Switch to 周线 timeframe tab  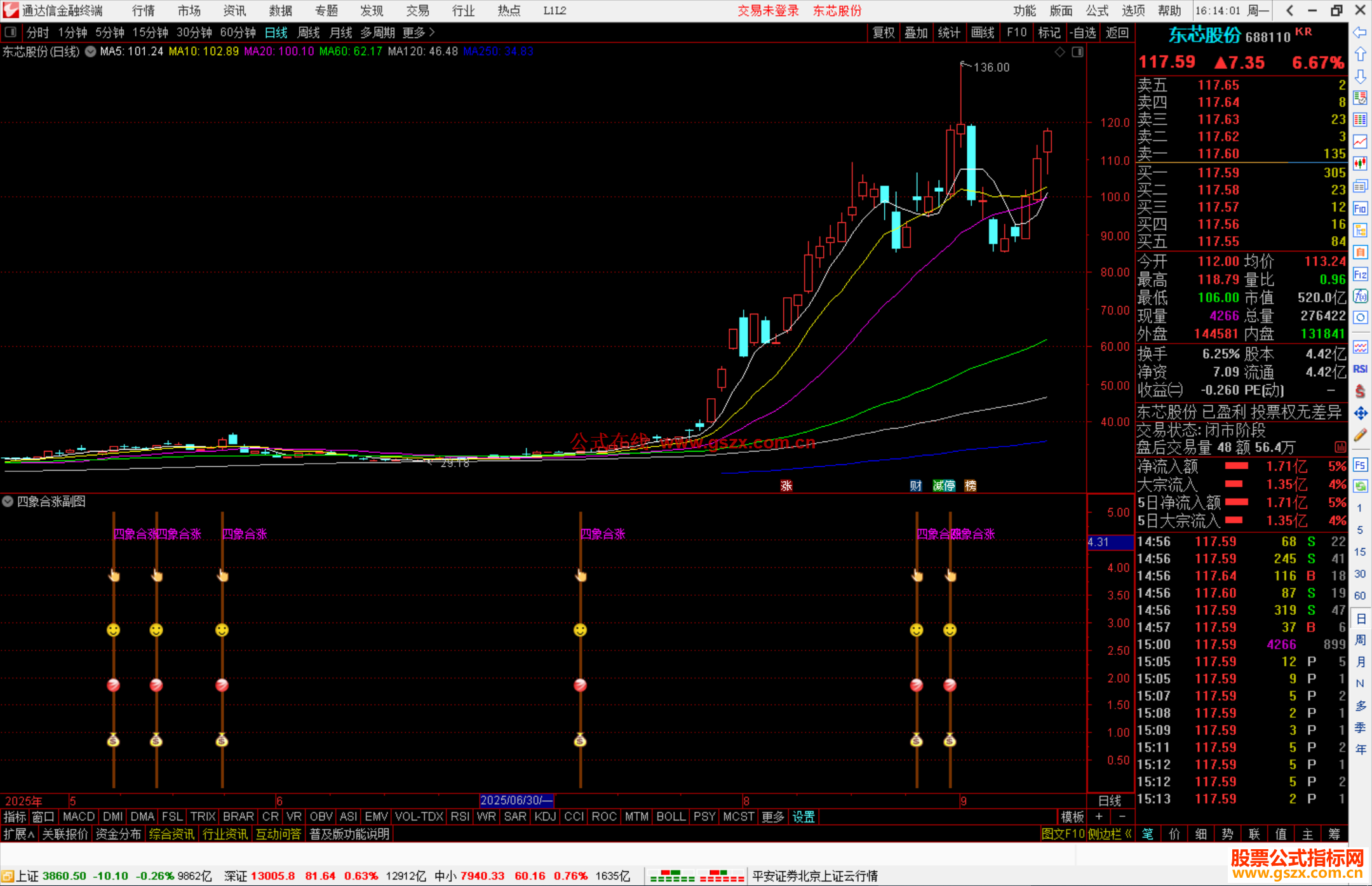click(309, 32)
